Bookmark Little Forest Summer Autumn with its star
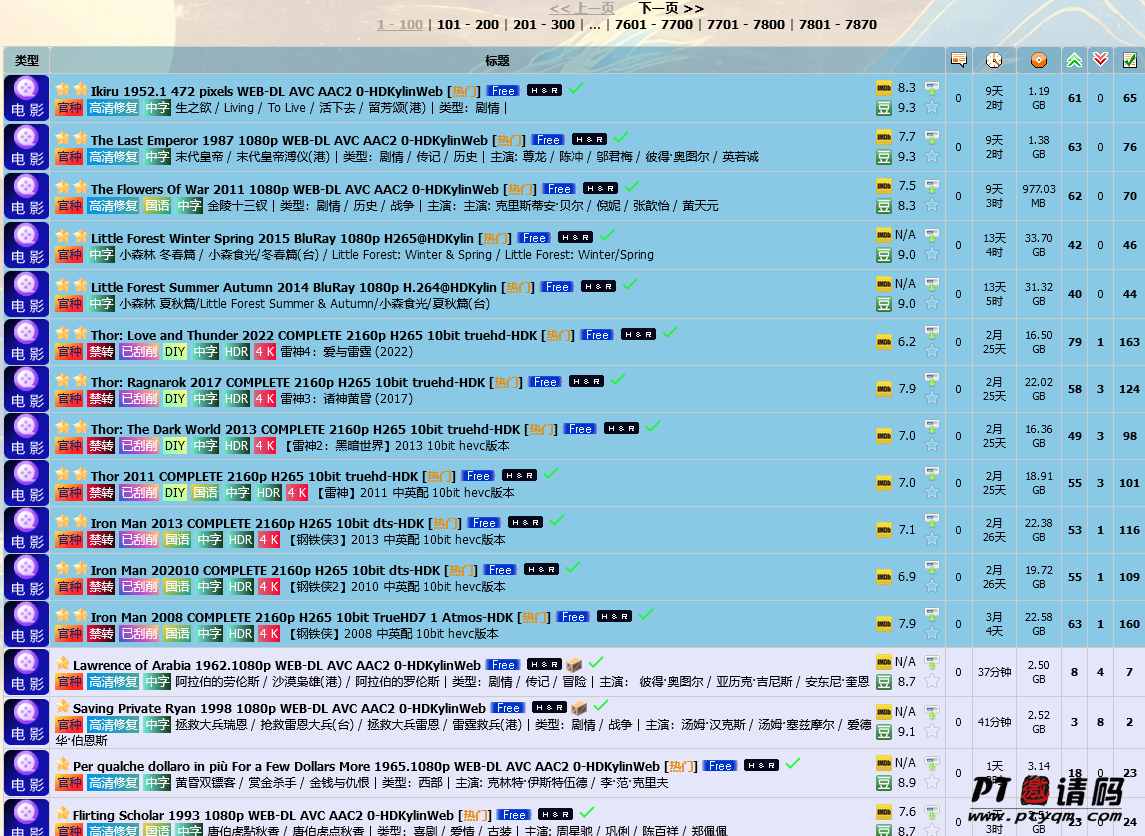Viewport: 1145px width, 836px height. [x=932, y=303]
